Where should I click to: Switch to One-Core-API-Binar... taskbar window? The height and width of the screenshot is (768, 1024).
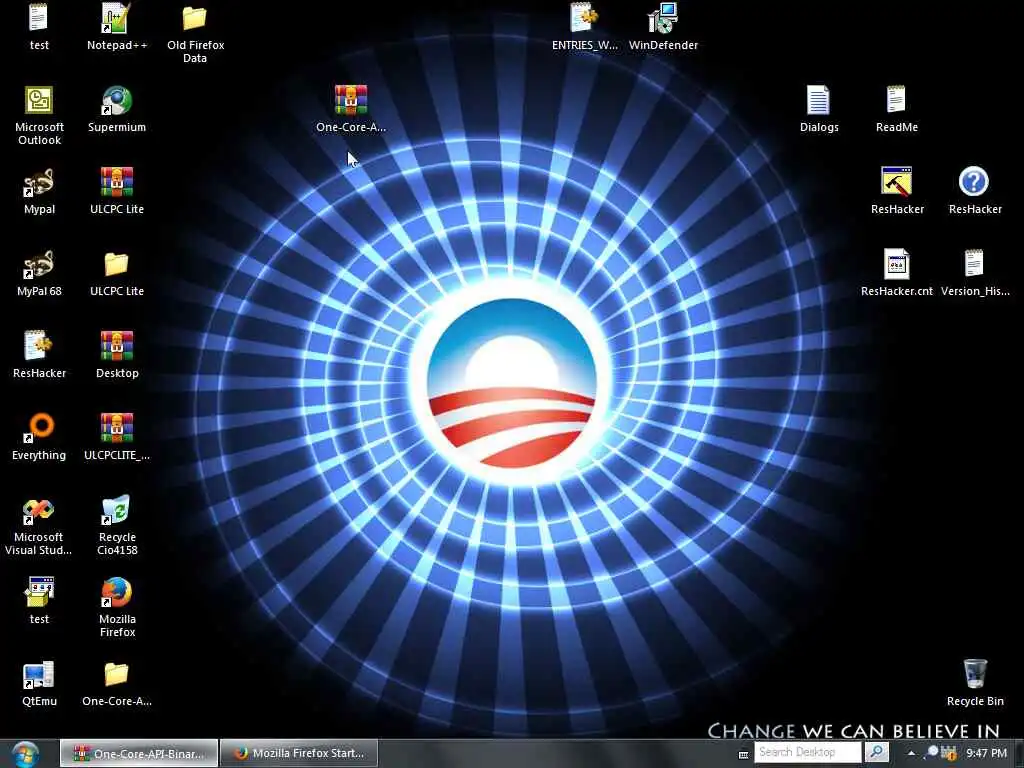tap(139, 754)
